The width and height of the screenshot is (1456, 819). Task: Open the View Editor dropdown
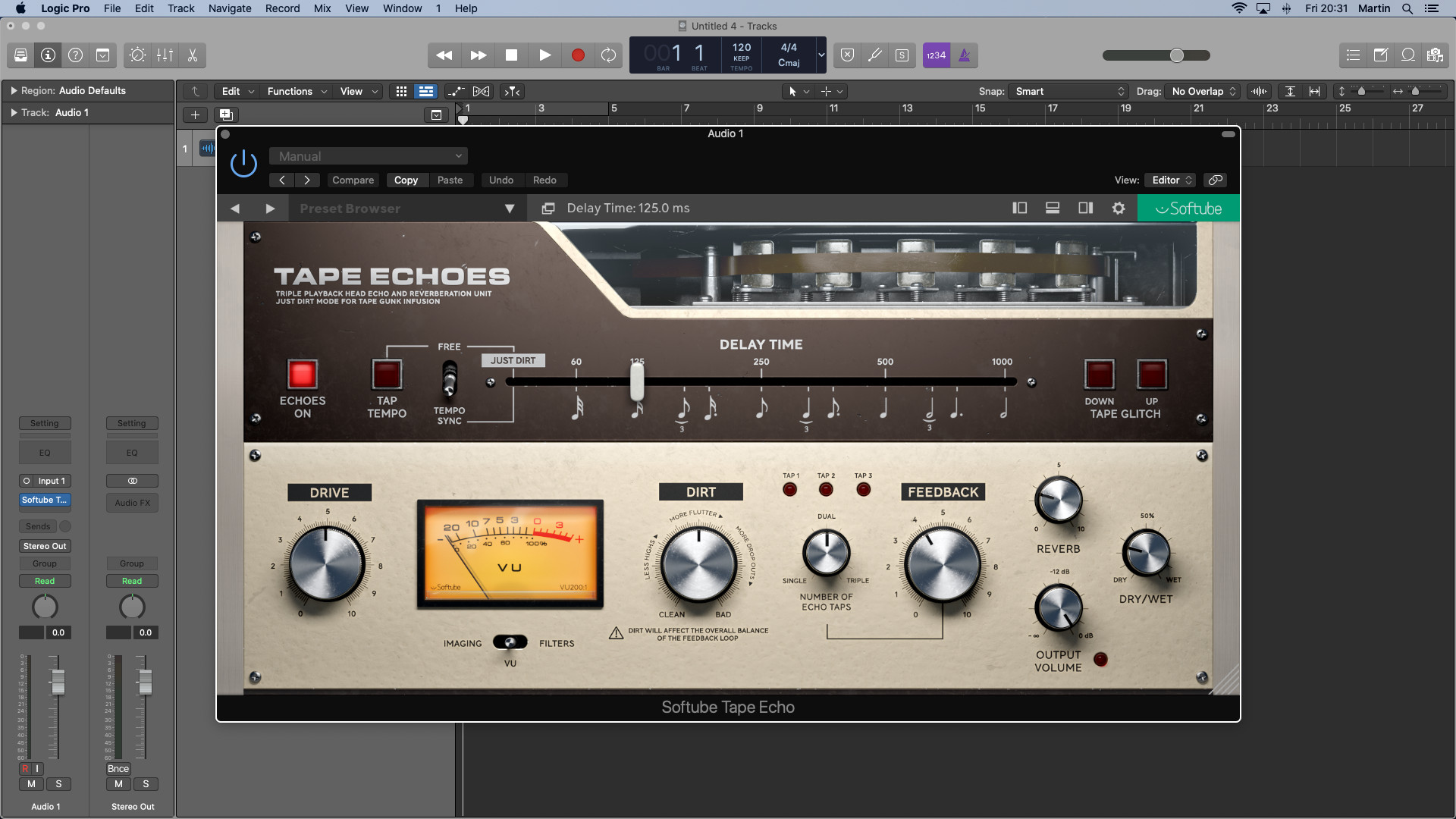click(1171, 180)
